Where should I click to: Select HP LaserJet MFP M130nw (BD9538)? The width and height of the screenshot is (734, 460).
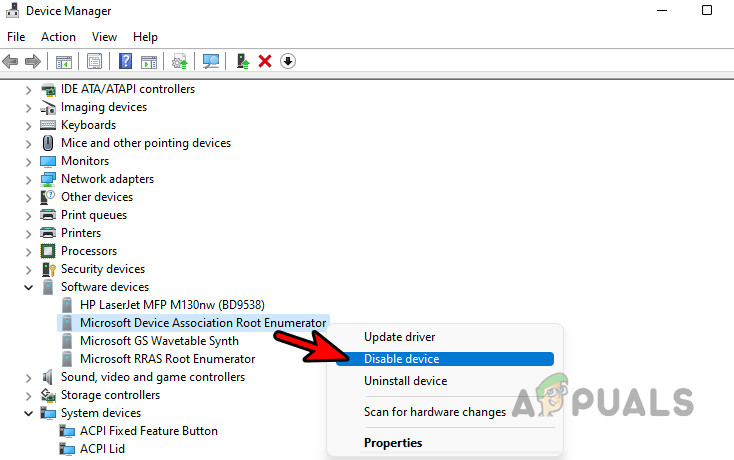coord(172,305)
